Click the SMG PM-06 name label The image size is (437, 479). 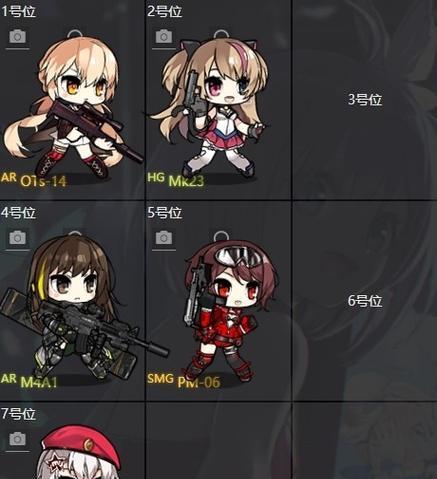click(x=184, y=381)
